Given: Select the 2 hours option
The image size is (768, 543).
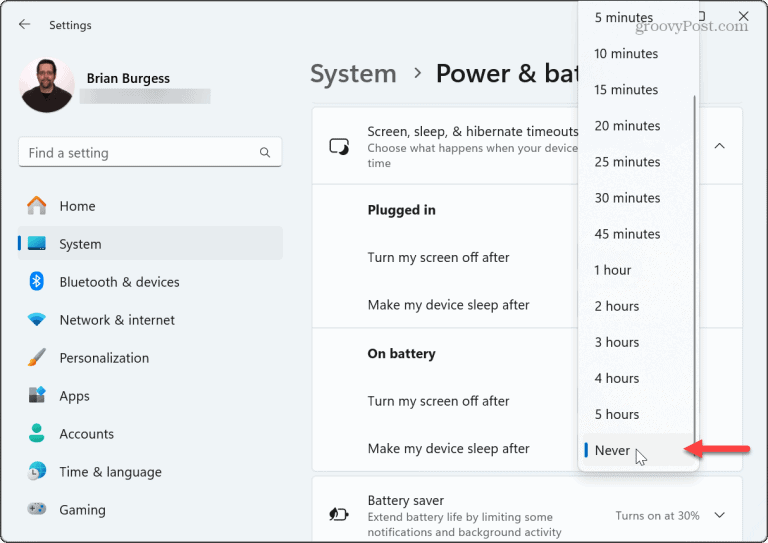Looking at the screenshot, I should (638, 307).
